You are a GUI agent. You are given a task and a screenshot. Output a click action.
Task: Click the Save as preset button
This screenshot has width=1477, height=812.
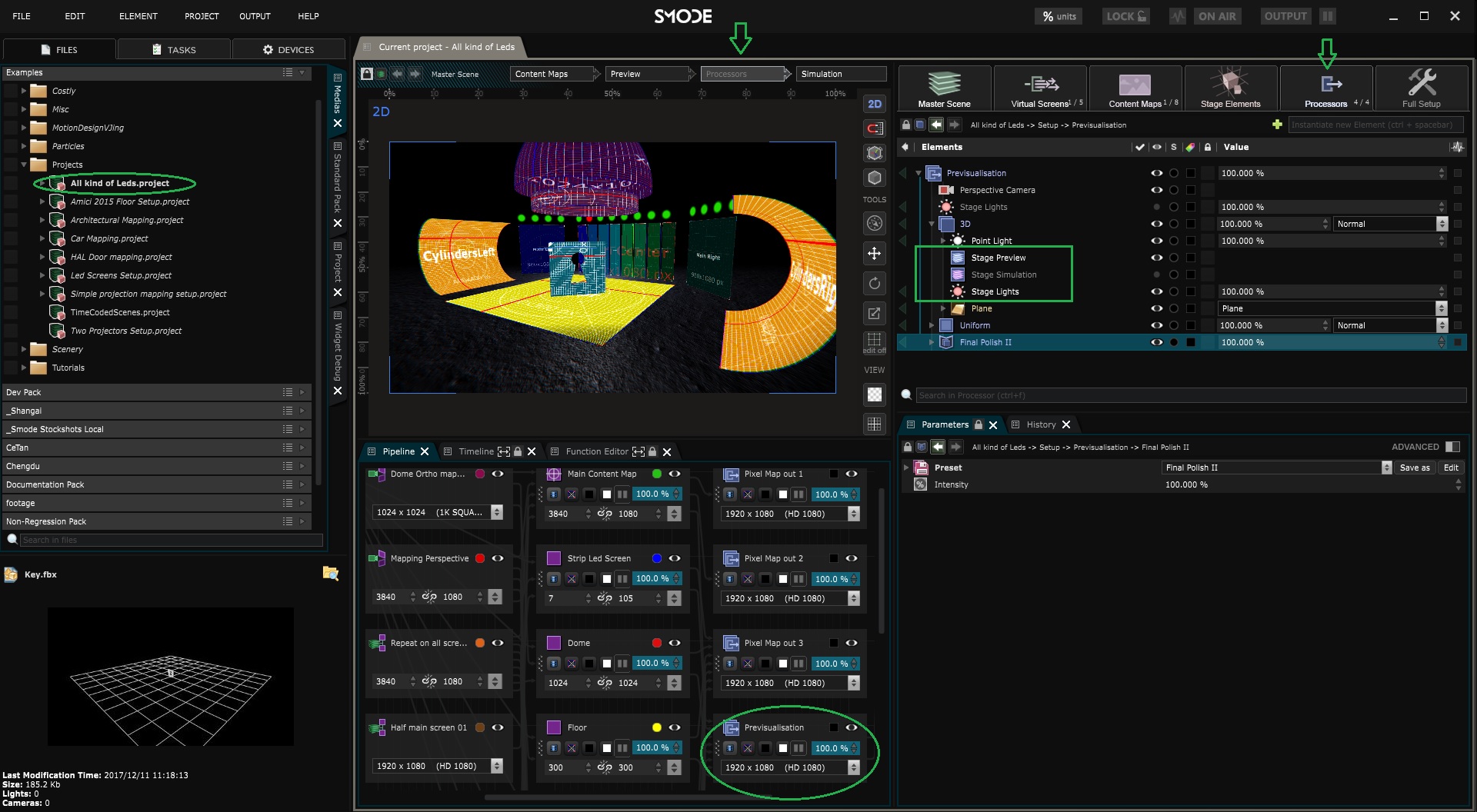pyautogui.click(x=1415, y=468)
